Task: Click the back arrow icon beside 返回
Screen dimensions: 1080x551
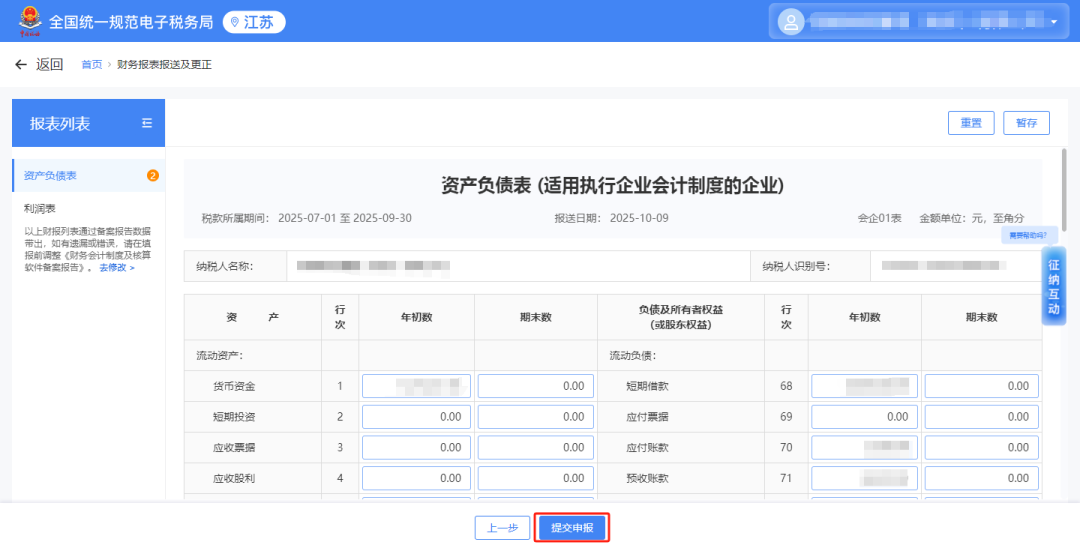Action: (x=21, y=65)
